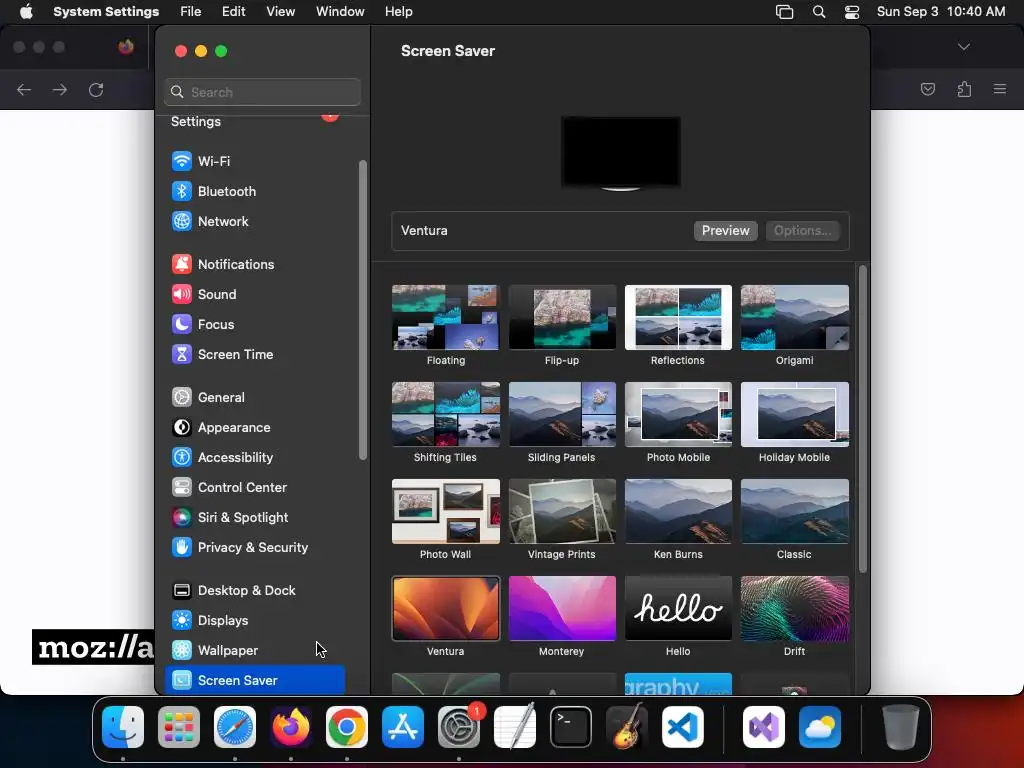Pick the Sliding Panels screen saver

(x=562, y=415)
